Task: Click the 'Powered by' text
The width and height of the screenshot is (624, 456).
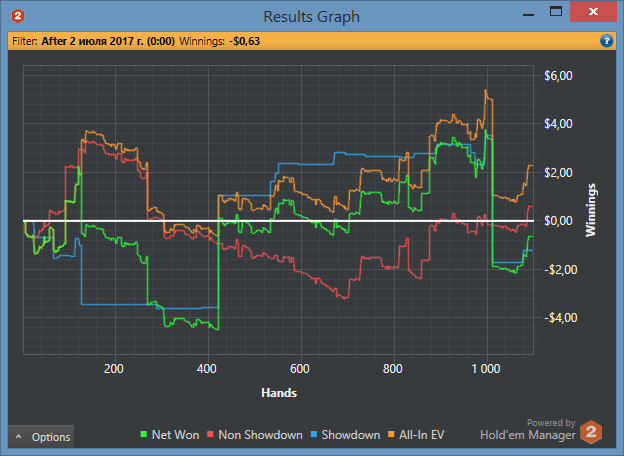Action: click(551, 423)
